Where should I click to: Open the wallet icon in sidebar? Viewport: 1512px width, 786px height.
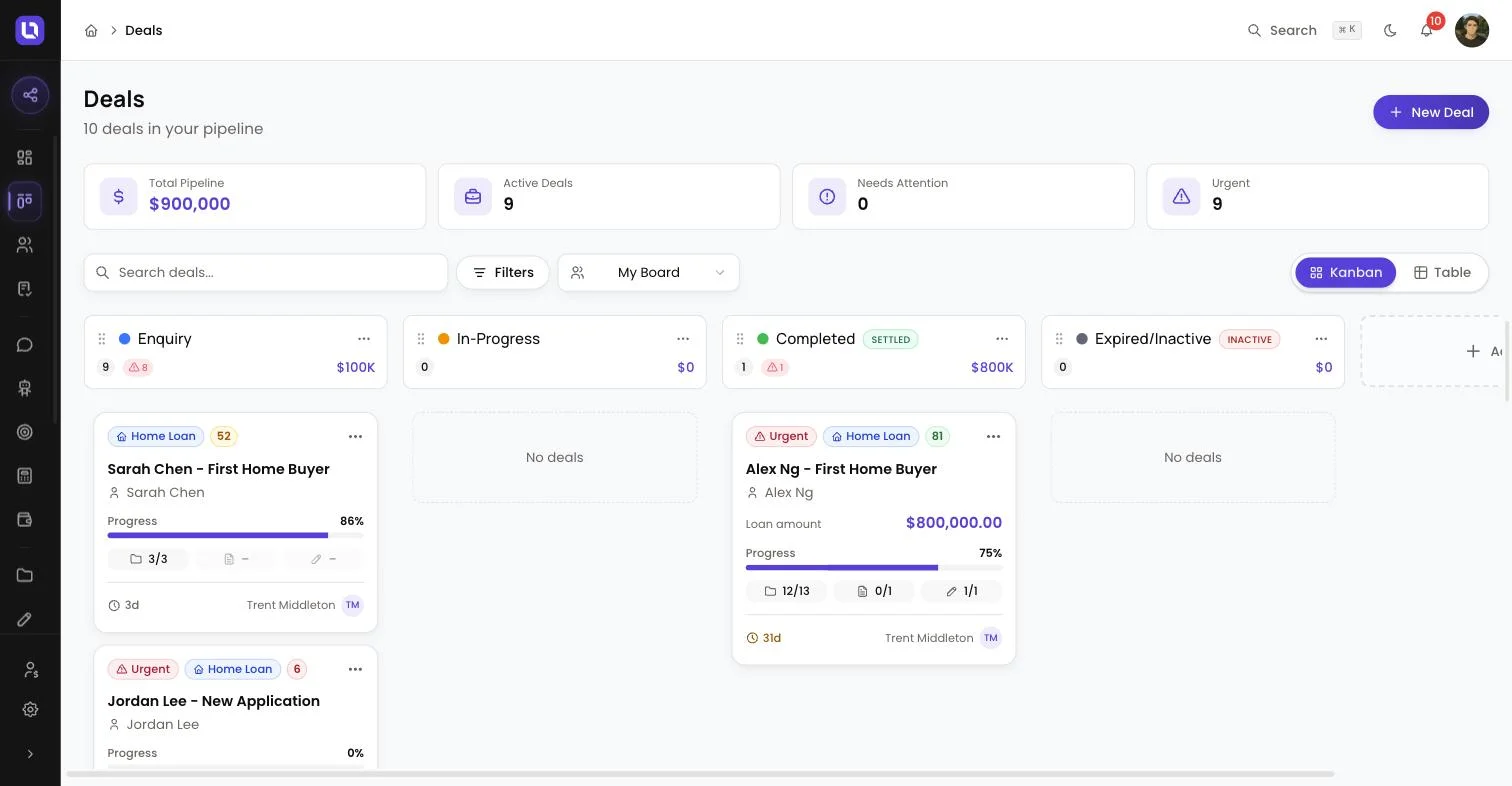pos(25,520)
